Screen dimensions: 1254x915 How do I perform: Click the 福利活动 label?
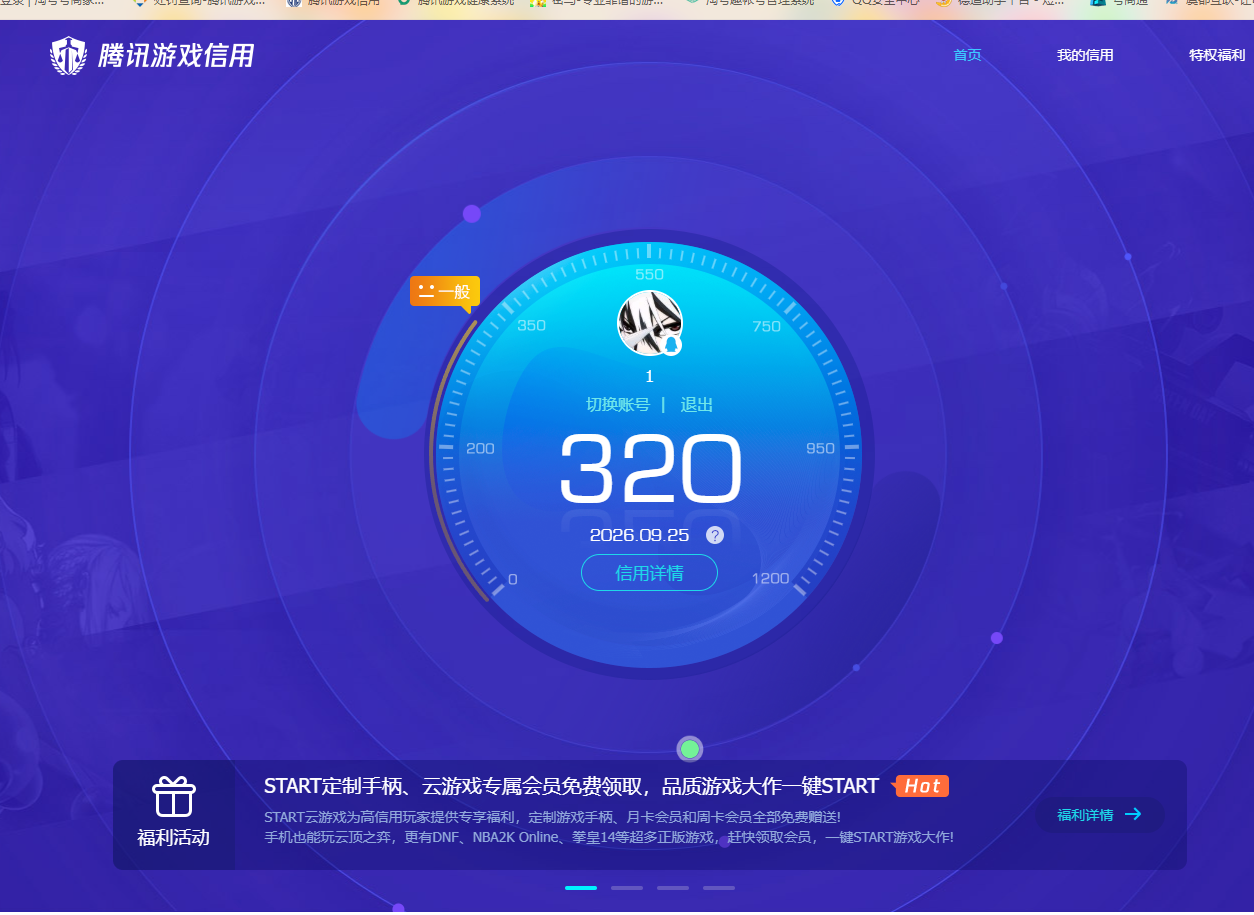174,838
